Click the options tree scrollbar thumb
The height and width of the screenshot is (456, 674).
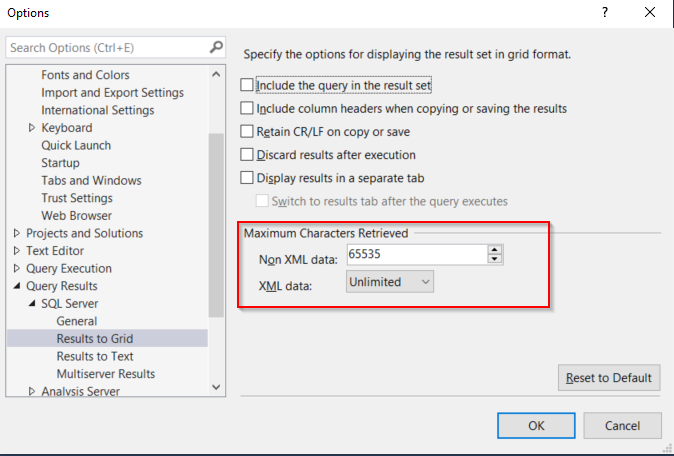coord(216,225)
